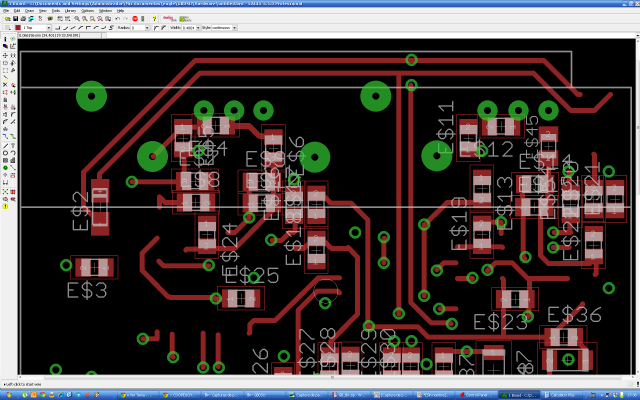Open the Options menu
640x400 pixels.
pos(86,10)
